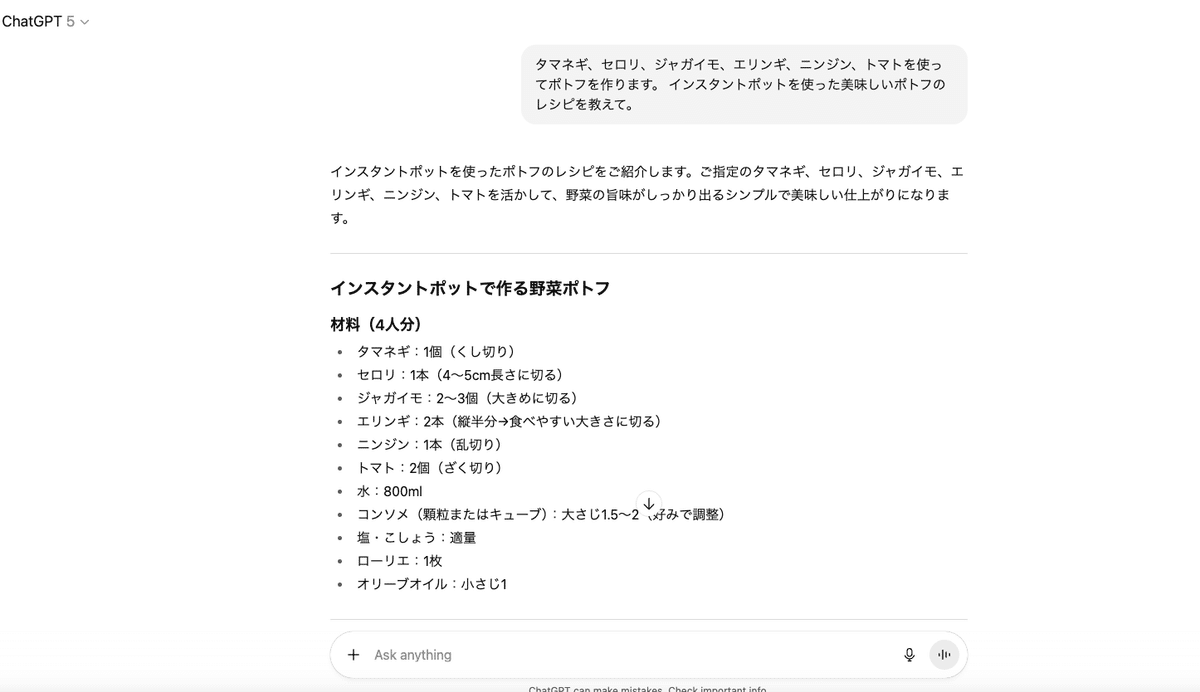Viewport: 1200px width, 692px height.
Task: Click the ニンジン：1本 list item
Action: [x=430, y=444]
